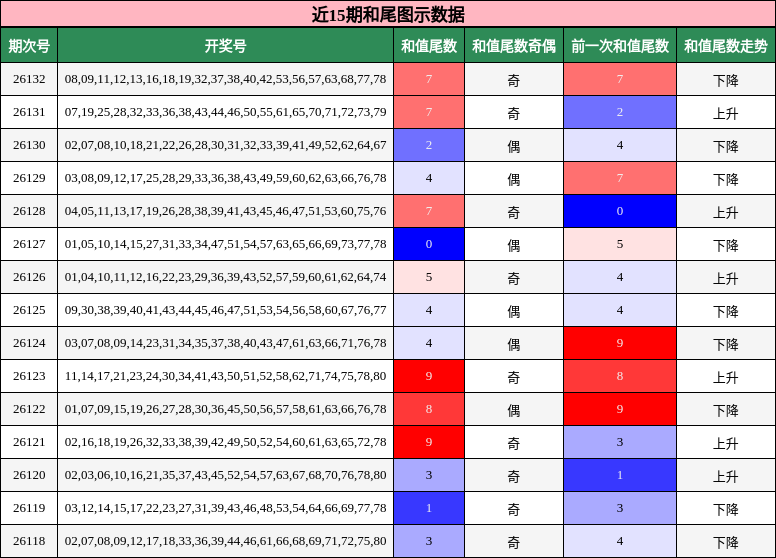This screenshot has width=776, height=558.
Task: Click the pink 和值尾数 cell 5 in row 26126
Action: 429,277
